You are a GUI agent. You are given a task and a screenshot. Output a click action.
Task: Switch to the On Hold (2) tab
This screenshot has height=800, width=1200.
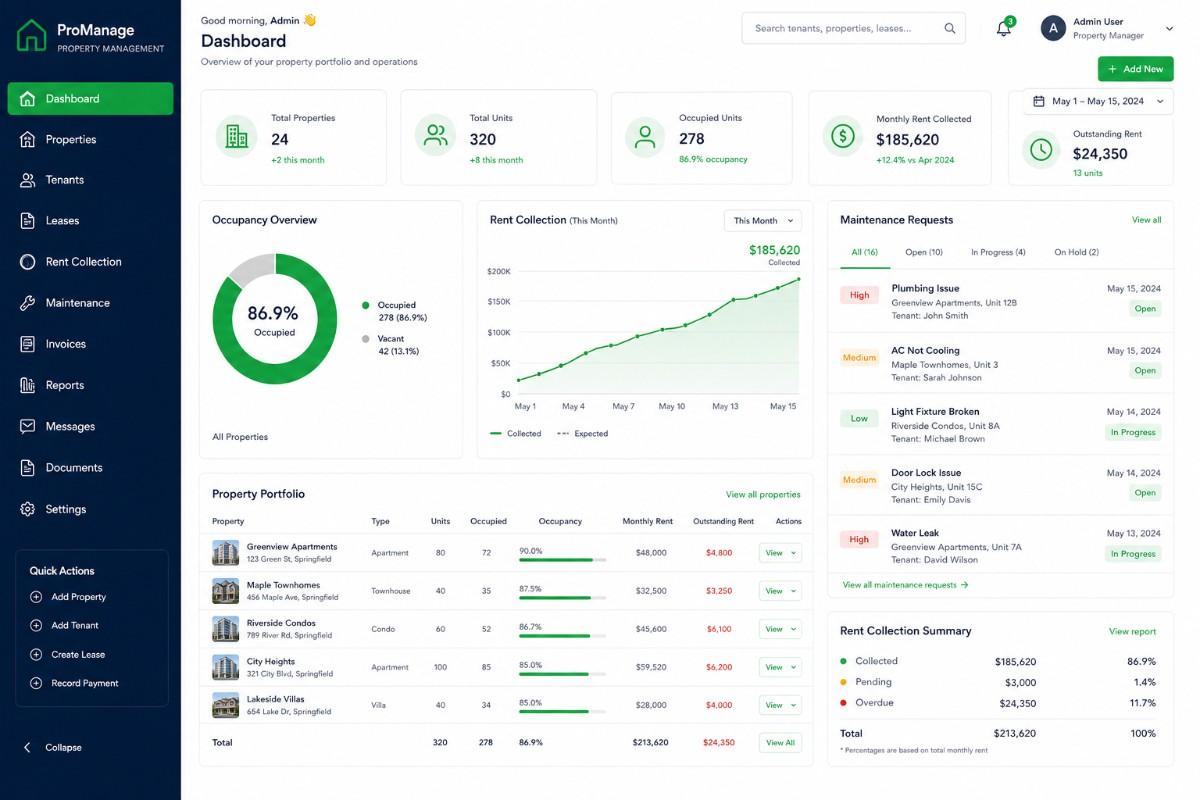point(1076,252)
